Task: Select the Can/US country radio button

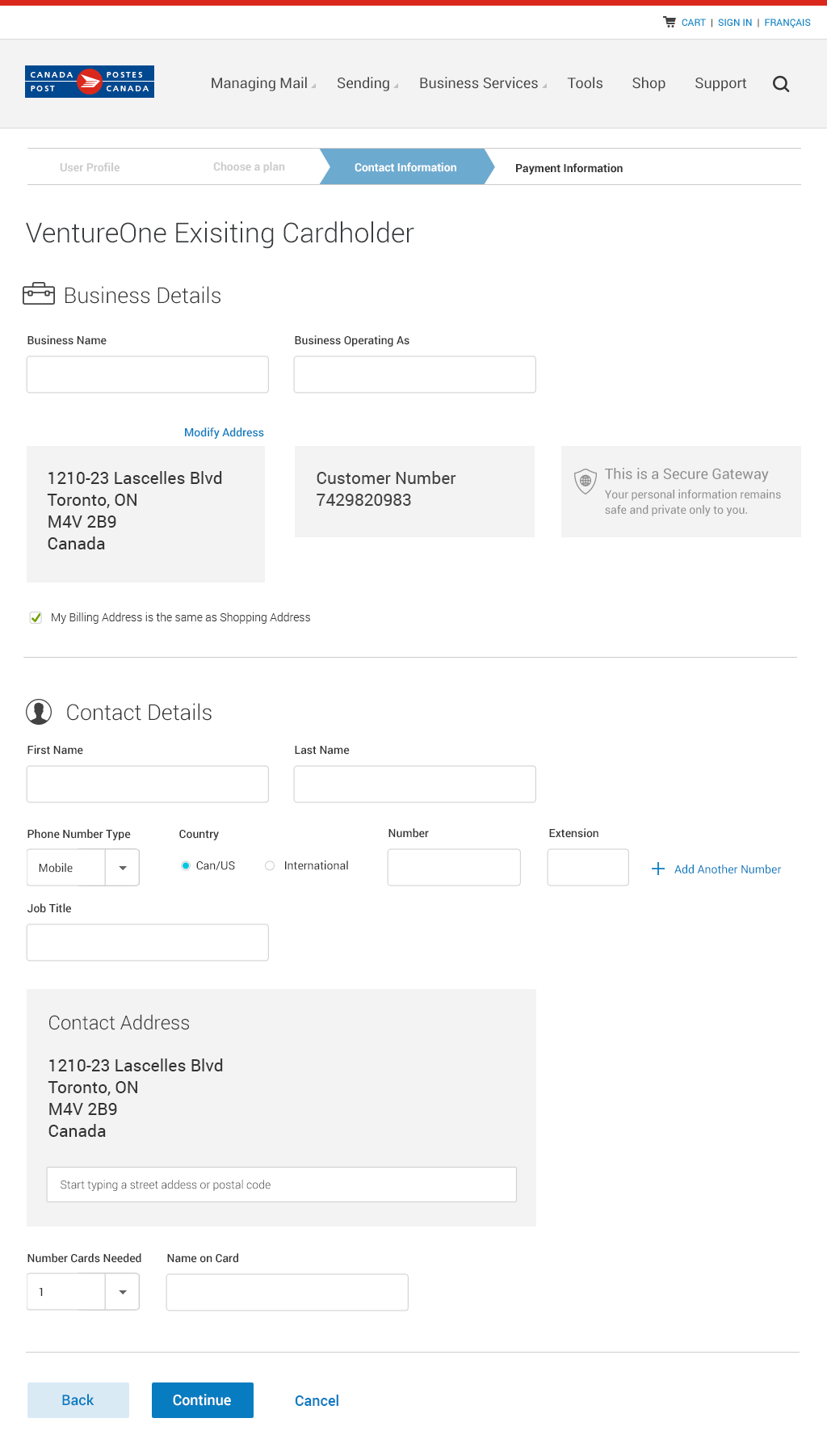Action: (186, 865)
